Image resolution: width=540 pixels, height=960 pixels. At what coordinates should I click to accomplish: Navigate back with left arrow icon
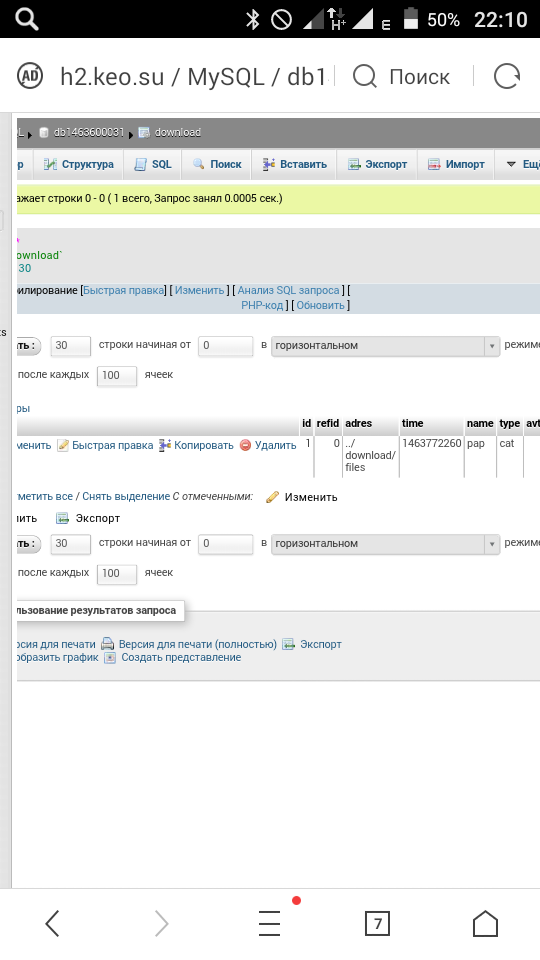tap(53, 923)
